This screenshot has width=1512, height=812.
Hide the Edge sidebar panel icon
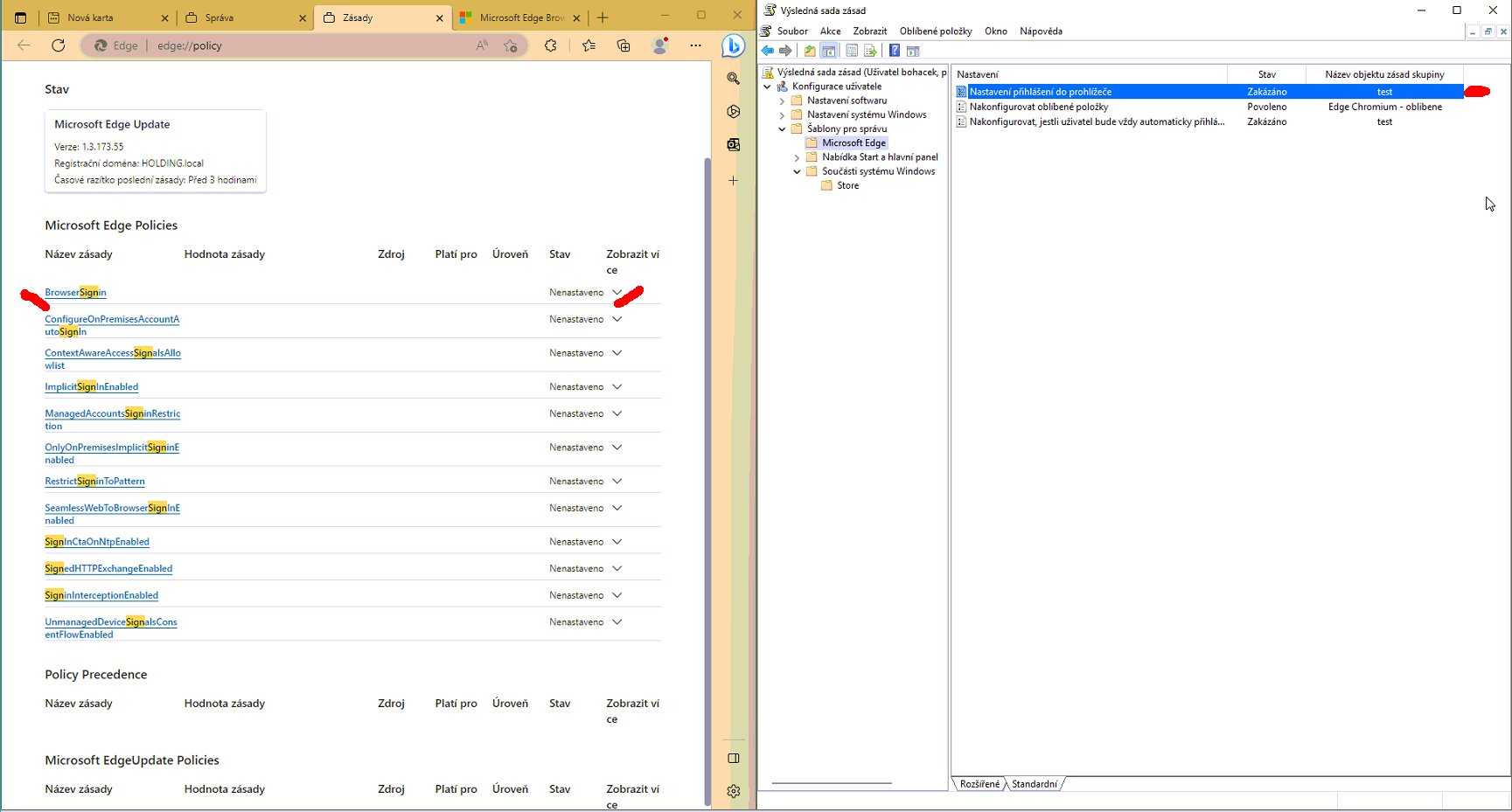click(734, 758)
